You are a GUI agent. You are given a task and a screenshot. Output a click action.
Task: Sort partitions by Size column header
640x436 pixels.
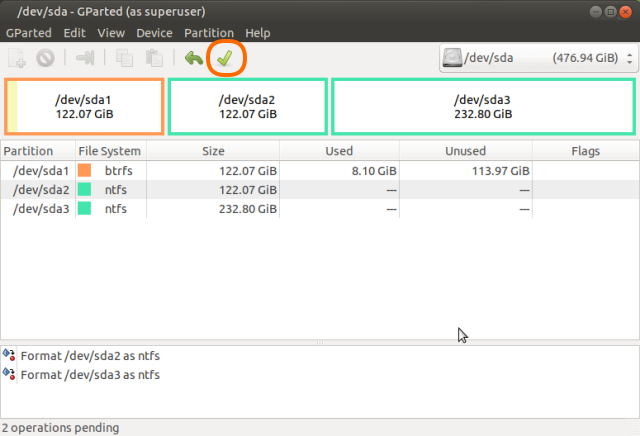213,151
